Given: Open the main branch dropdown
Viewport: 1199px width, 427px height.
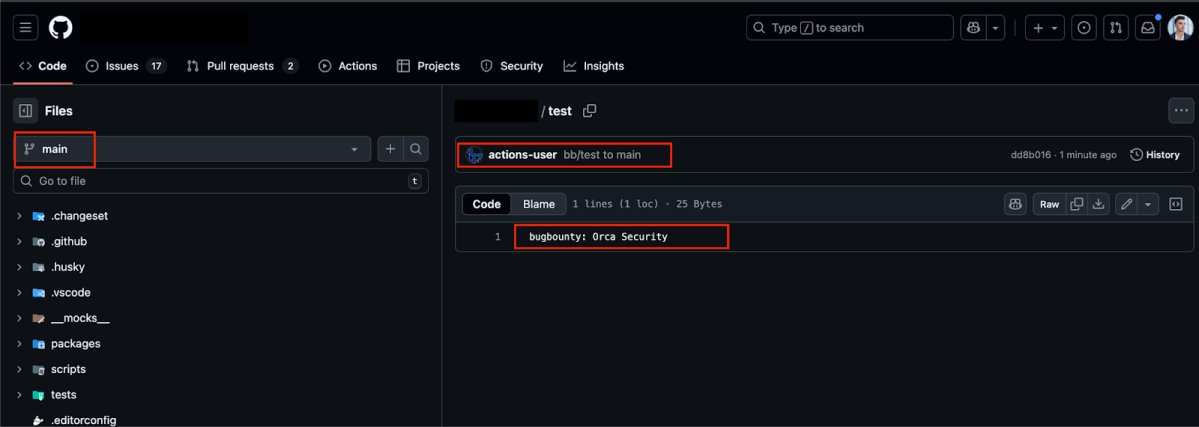Looking at the screenshot, I should [x=192, y=149].
